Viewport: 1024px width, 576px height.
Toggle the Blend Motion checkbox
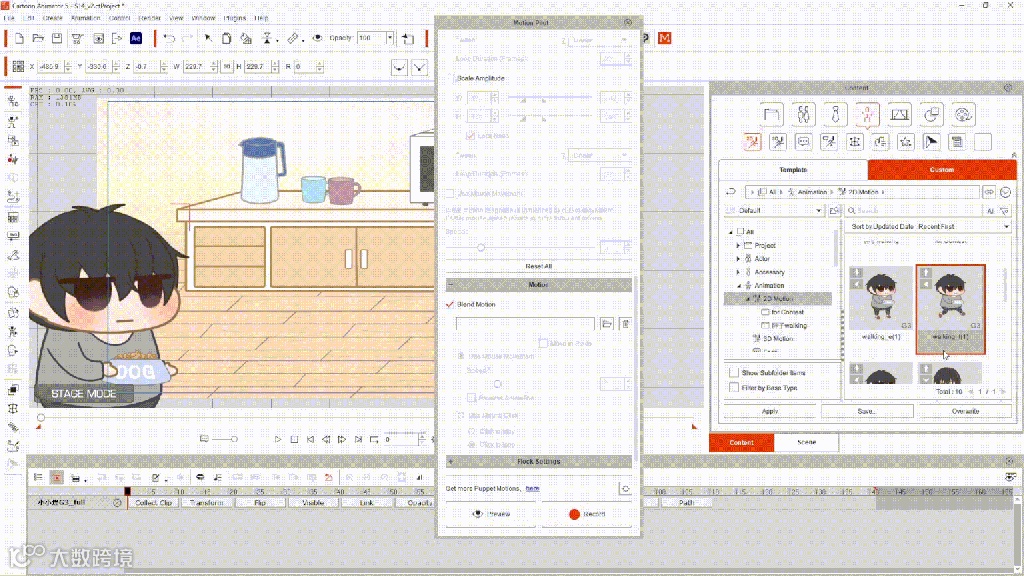(x=450, y=304)
